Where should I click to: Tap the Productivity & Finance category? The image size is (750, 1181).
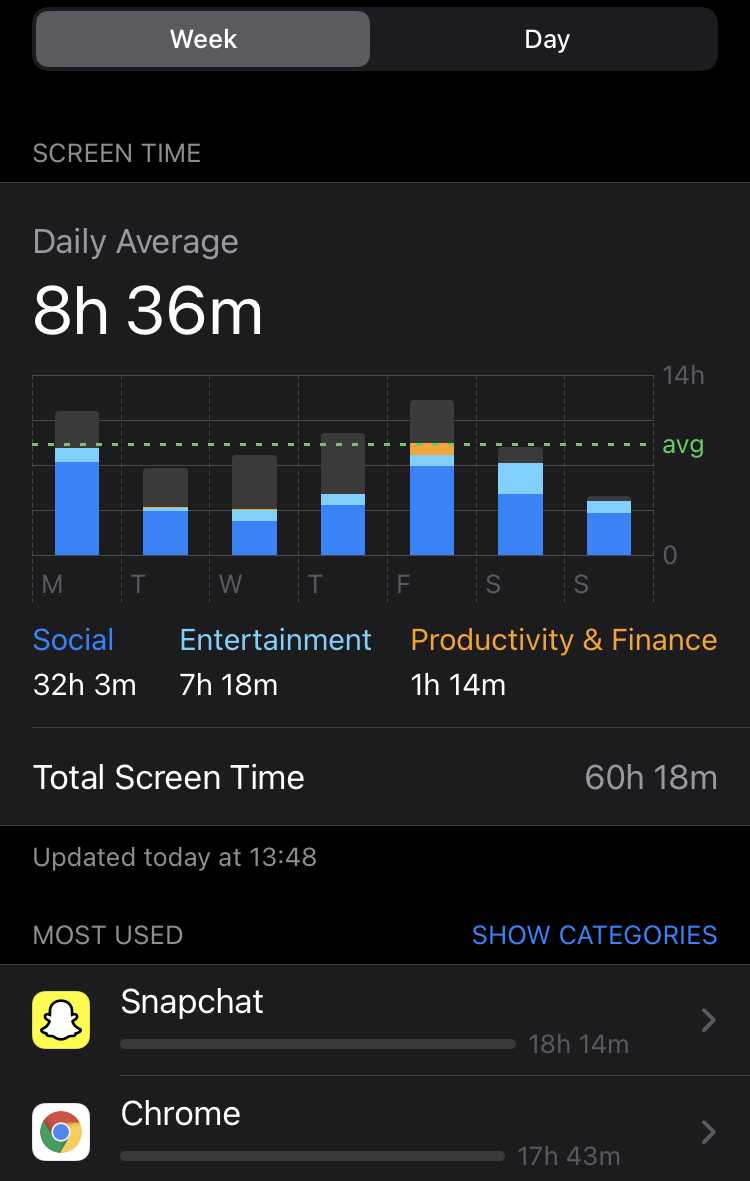point(563,662)
